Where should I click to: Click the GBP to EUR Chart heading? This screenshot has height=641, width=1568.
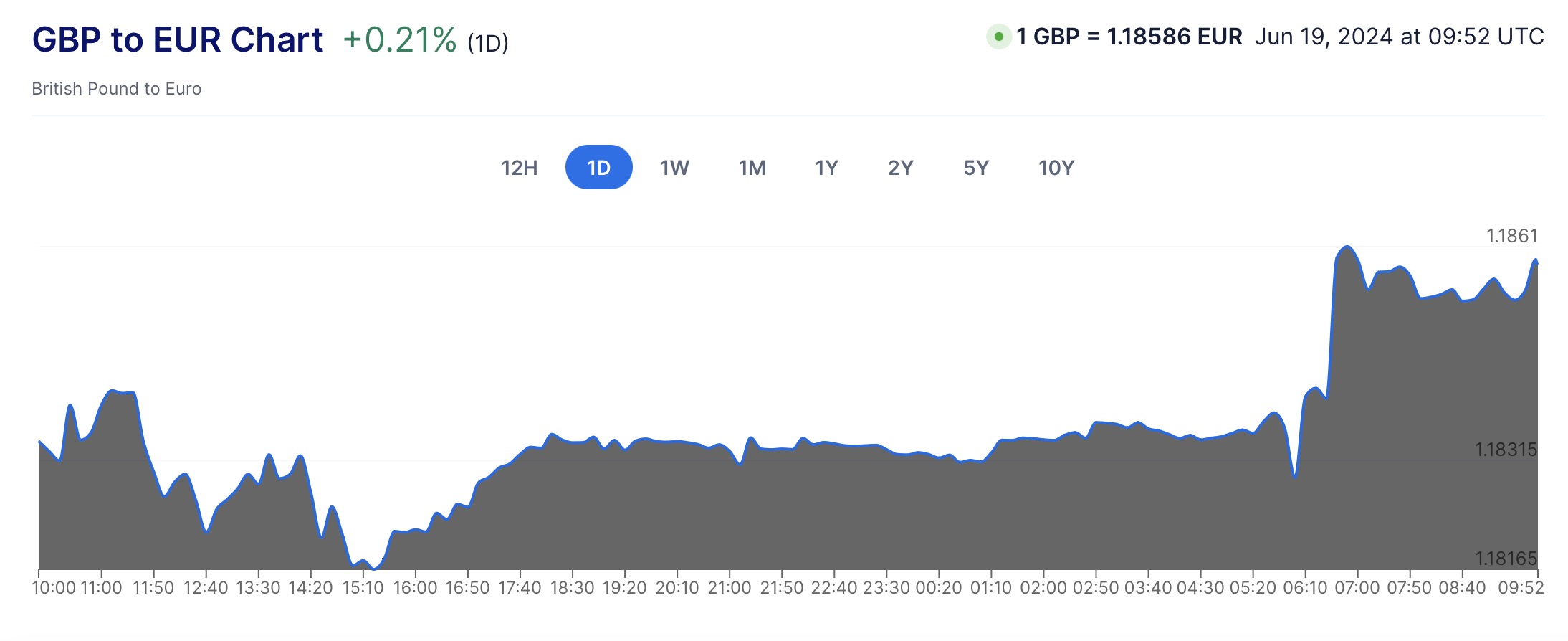(x=178, y=39)
